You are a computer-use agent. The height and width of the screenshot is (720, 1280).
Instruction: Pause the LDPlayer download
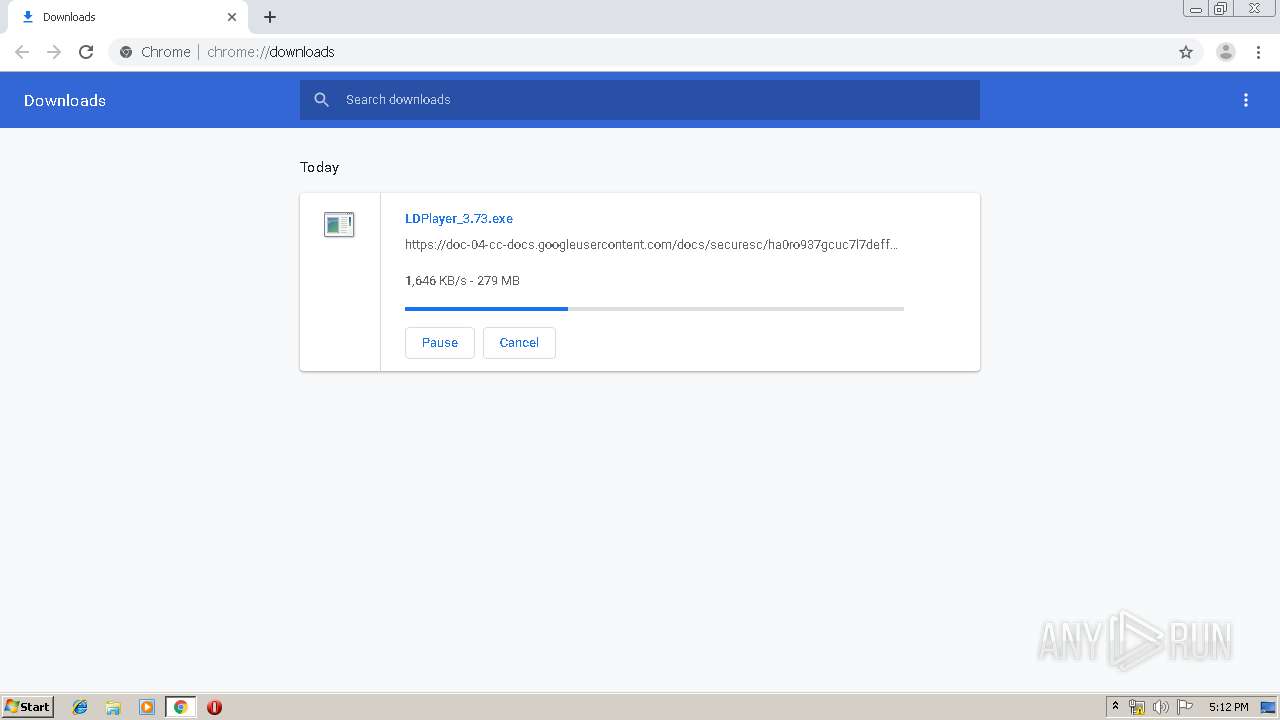pyautogui.click(x=440, y=342)
